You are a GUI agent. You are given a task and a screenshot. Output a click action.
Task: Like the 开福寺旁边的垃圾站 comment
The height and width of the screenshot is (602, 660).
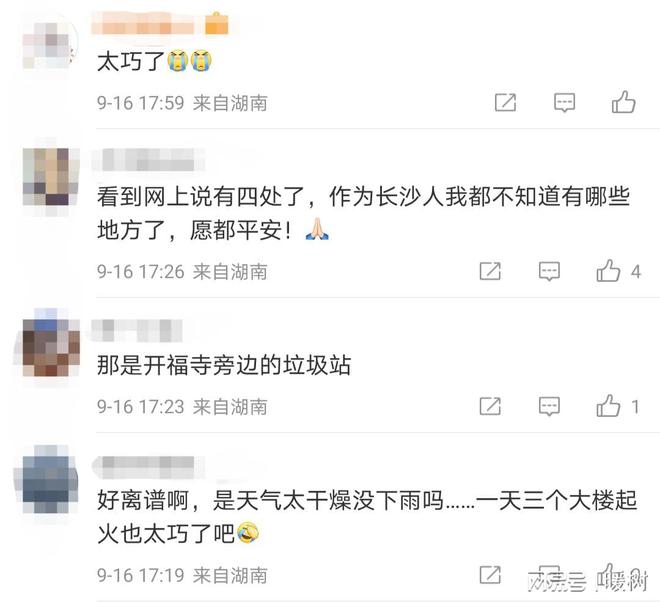tap(608, 406)
